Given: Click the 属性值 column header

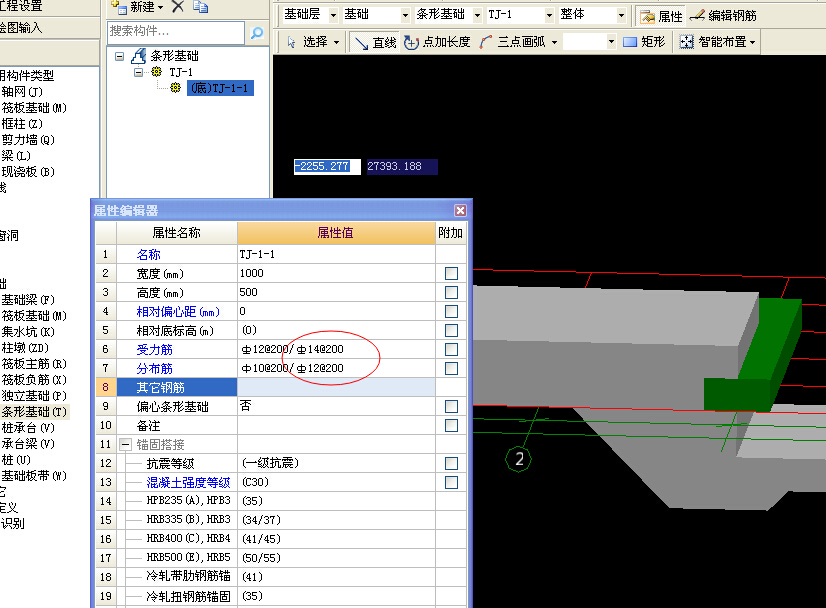Looking at the screenshot, I should [336, 233].
